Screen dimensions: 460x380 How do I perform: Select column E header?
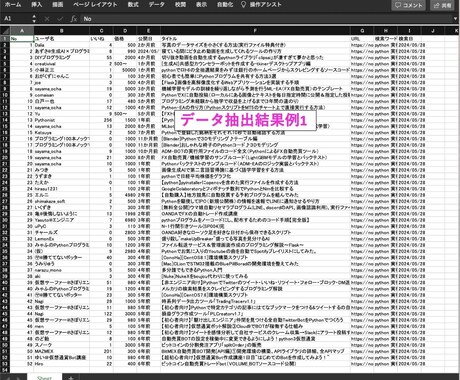(x=149, y=31)
